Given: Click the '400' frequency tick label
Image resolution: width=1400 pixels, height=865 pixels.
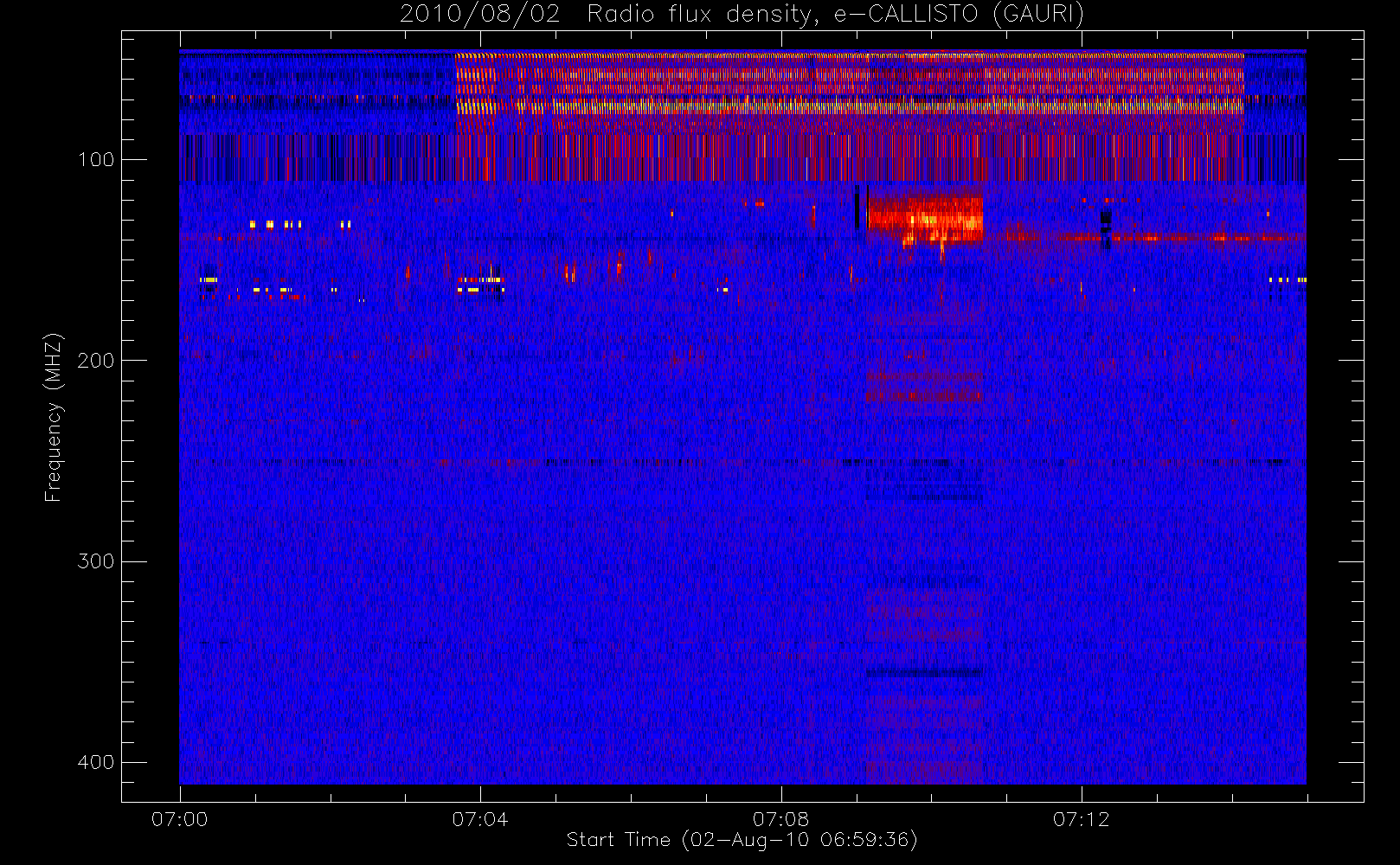Looking at the screenshot, I should tap(95, 762).
